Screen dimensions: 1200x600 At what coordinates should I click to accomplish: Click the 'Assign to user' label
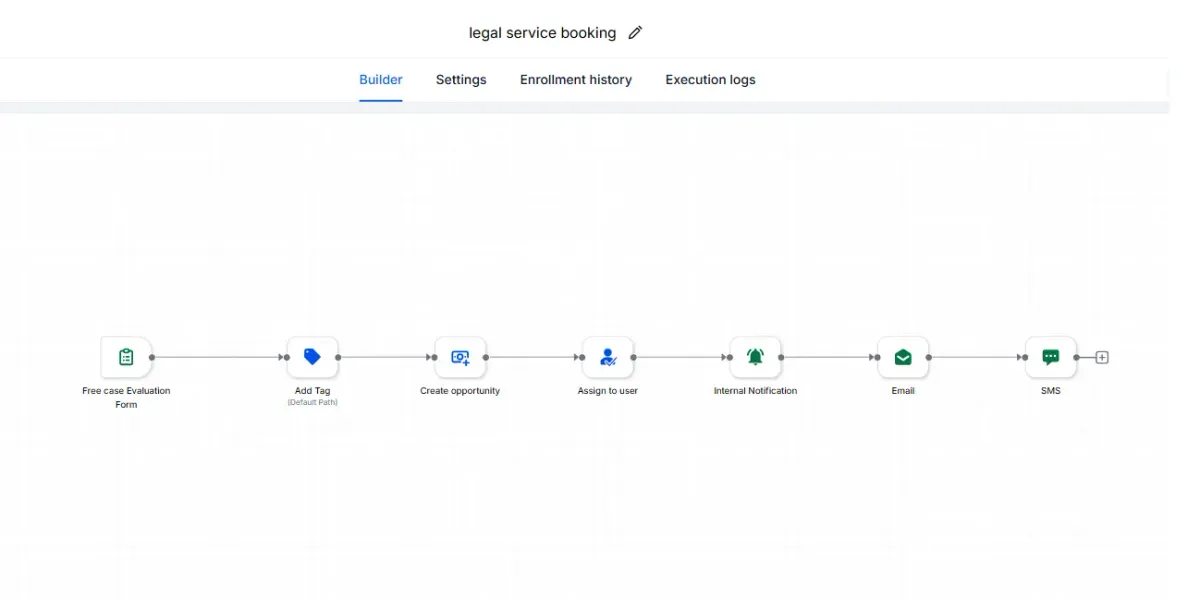click(608, 391)
